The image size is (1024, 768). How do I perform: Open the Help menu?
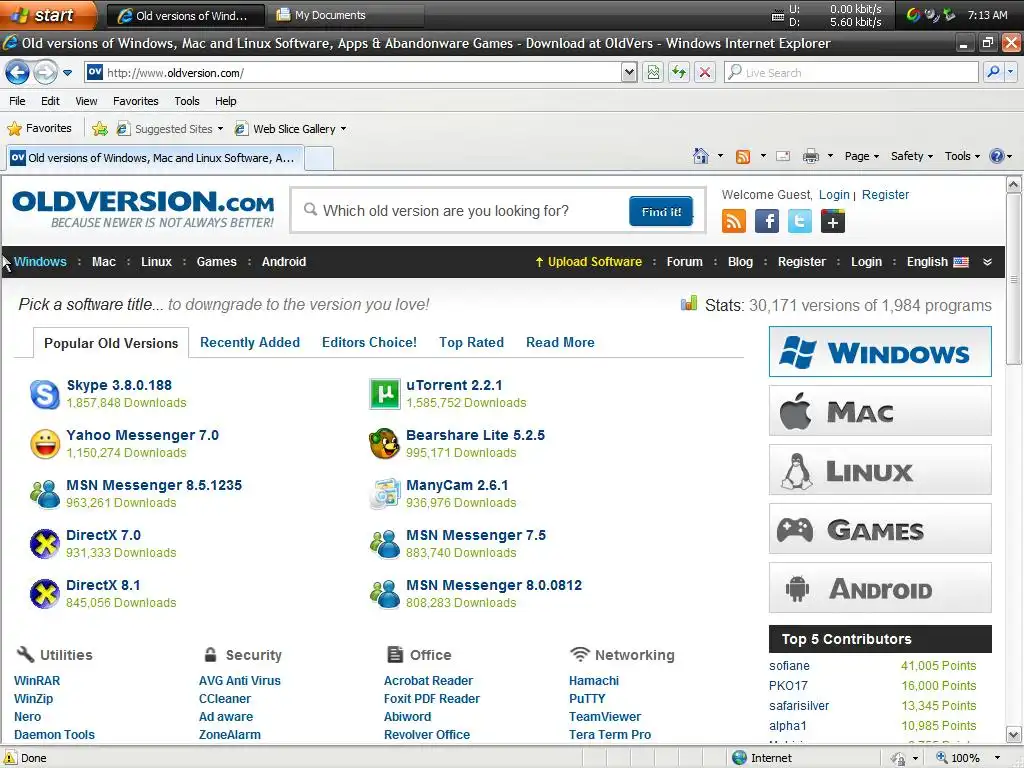[x=226, y=101]
